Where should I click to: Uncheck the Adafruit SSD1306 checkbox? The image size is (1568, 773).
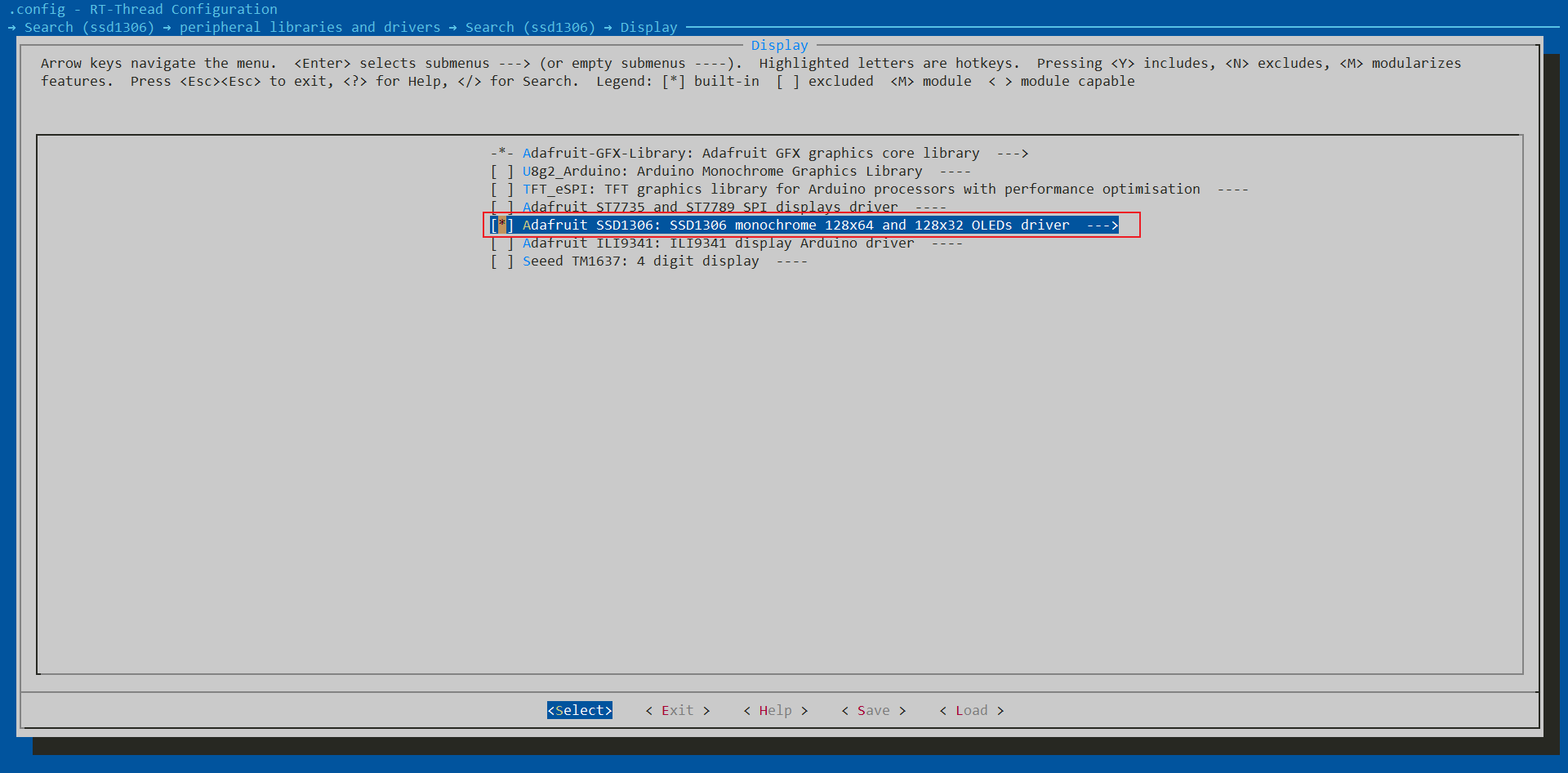(501, 226)
